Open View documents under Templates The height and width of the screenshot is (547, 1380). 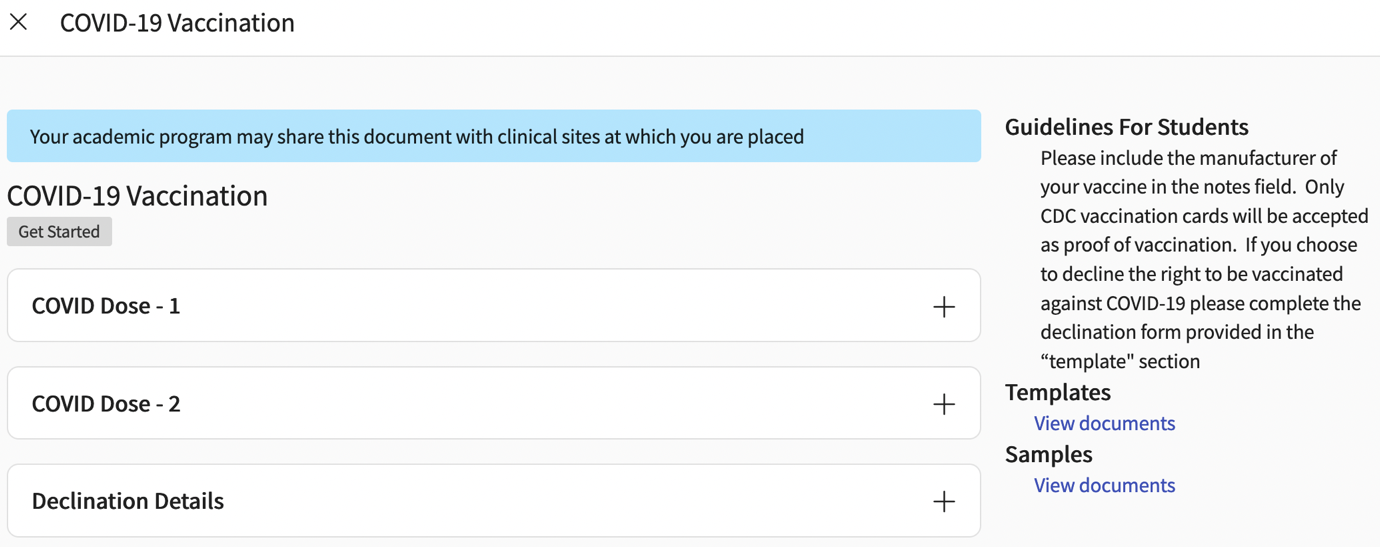coord(1104,423)
